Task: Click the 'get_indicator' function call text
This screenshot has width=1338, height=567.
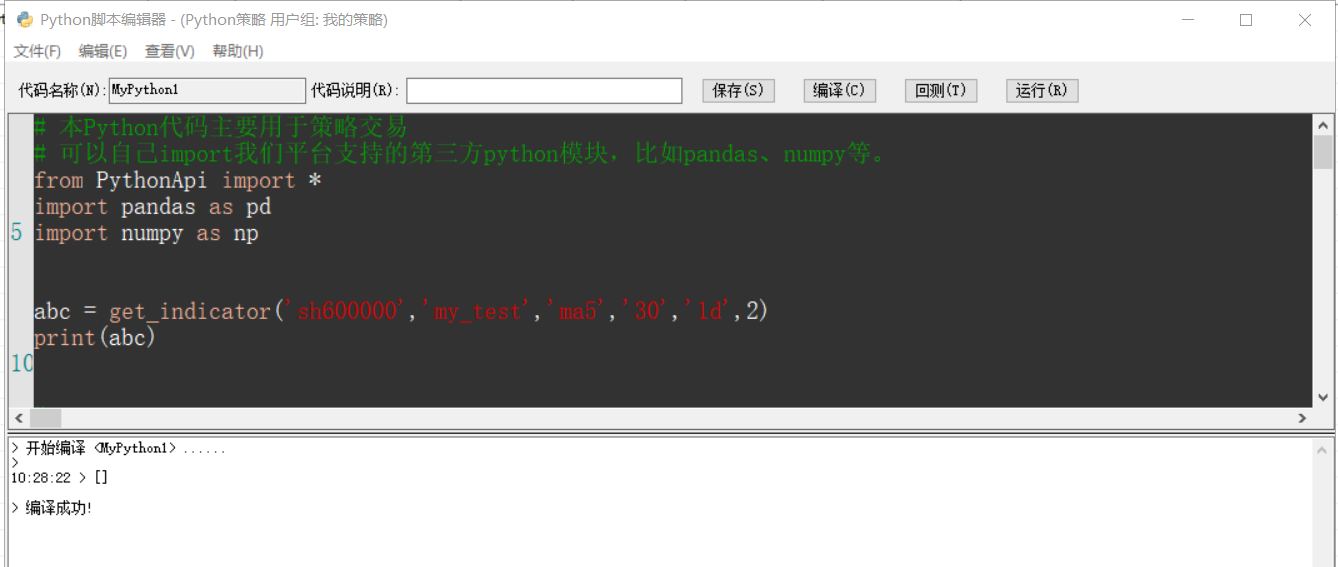Action: click(x=190, y=311)
